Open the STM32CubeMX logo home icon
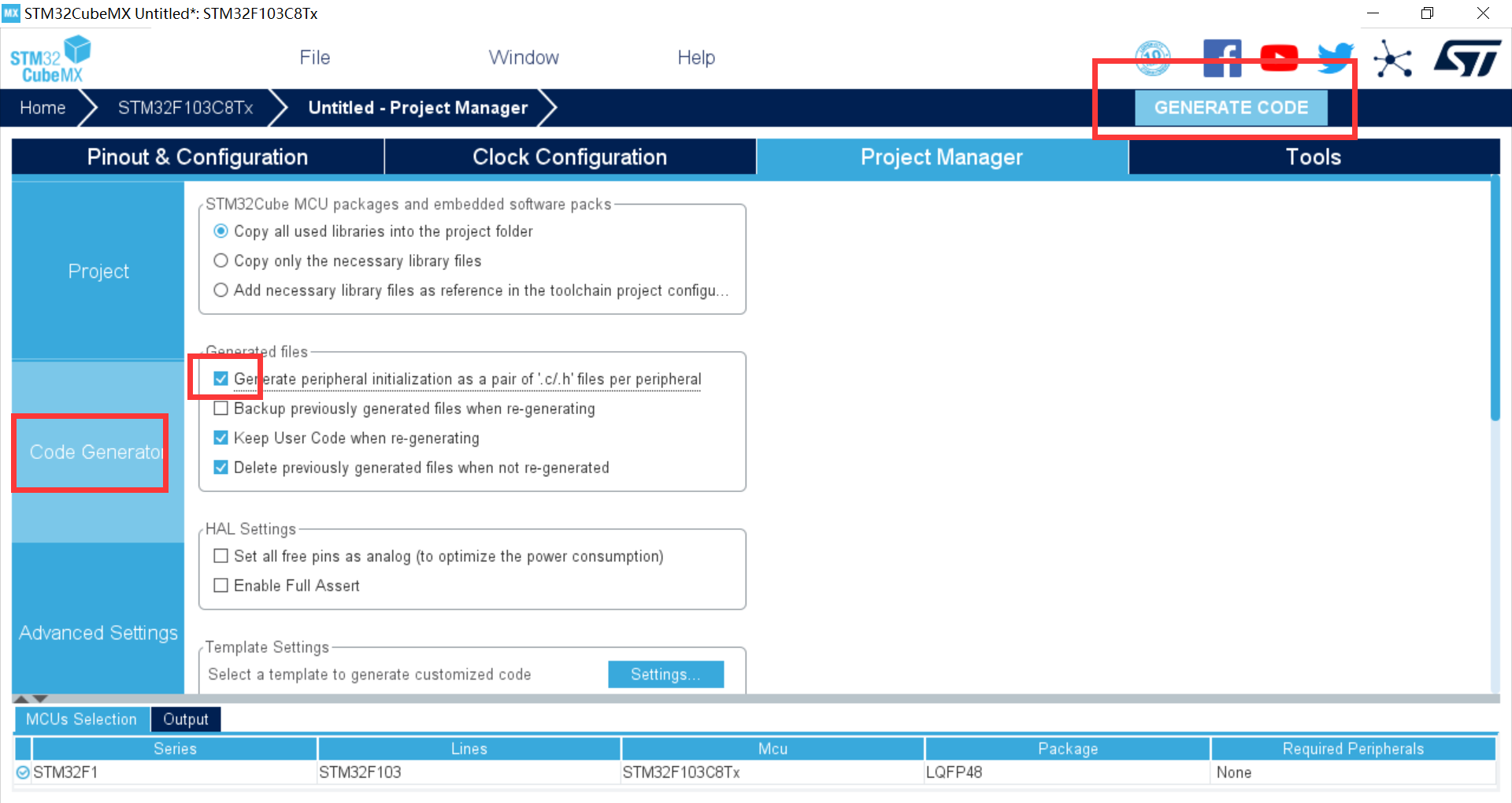Viewport: 1512px width, 803px height. (x=50, y=58)
